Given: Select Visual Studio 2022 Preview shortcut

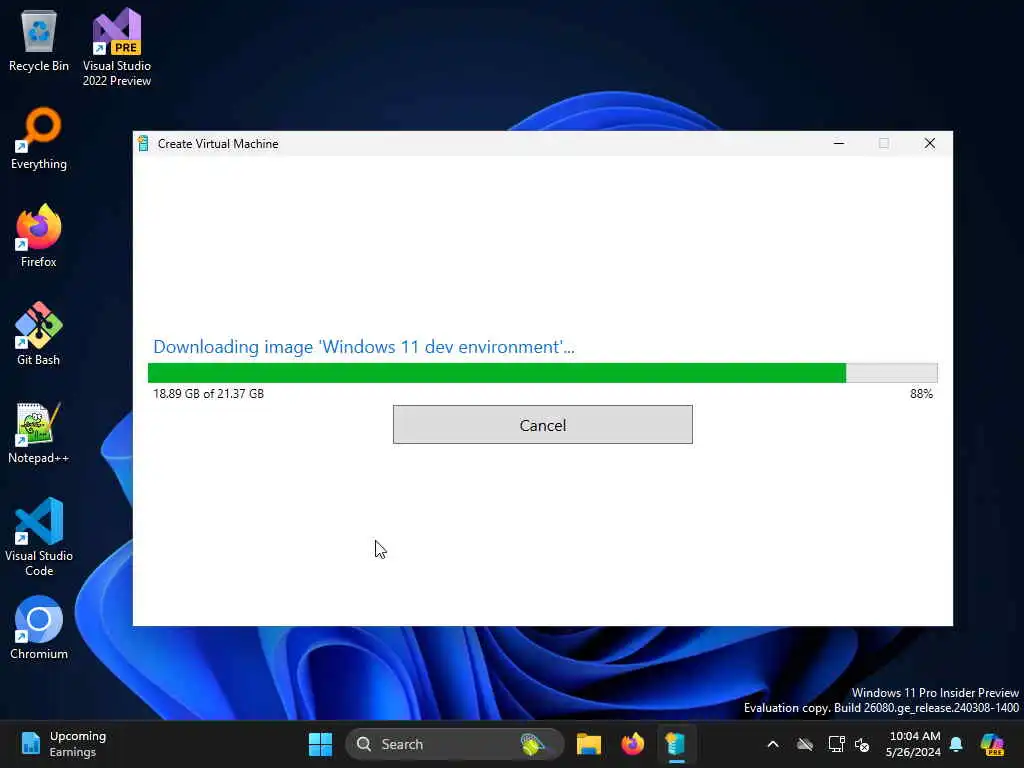Looking at the screenshot, I should (117, 48).
